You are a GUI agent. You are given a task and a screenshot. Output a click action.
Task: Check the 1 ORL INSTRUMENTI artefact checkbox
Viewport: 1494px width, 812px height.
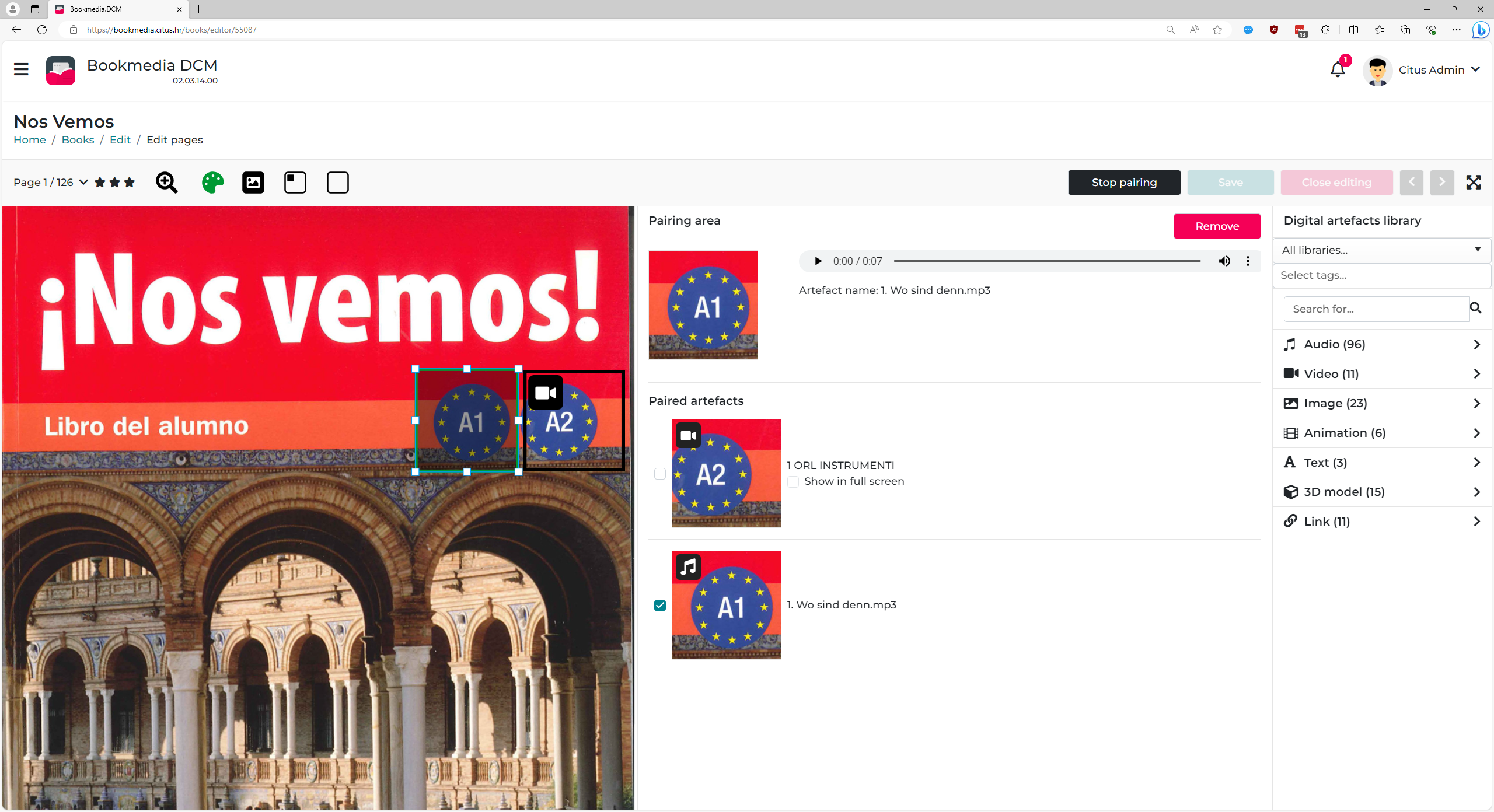tap(659, 474)
